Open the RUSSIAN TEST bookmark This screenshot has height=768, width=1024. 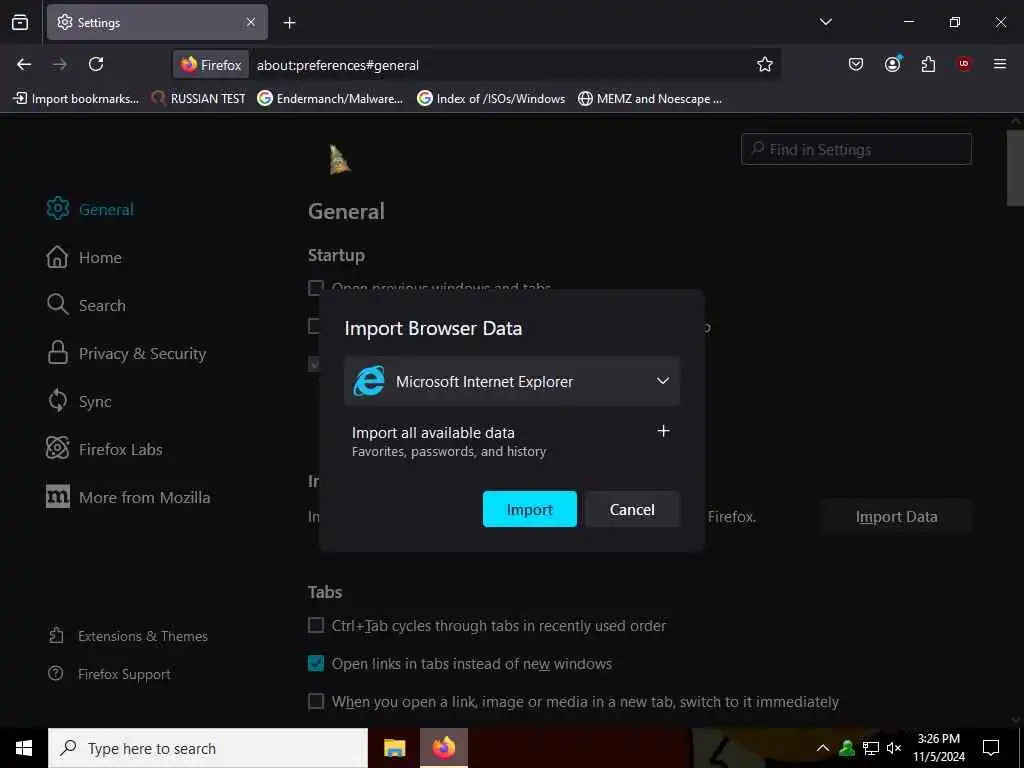199,99
